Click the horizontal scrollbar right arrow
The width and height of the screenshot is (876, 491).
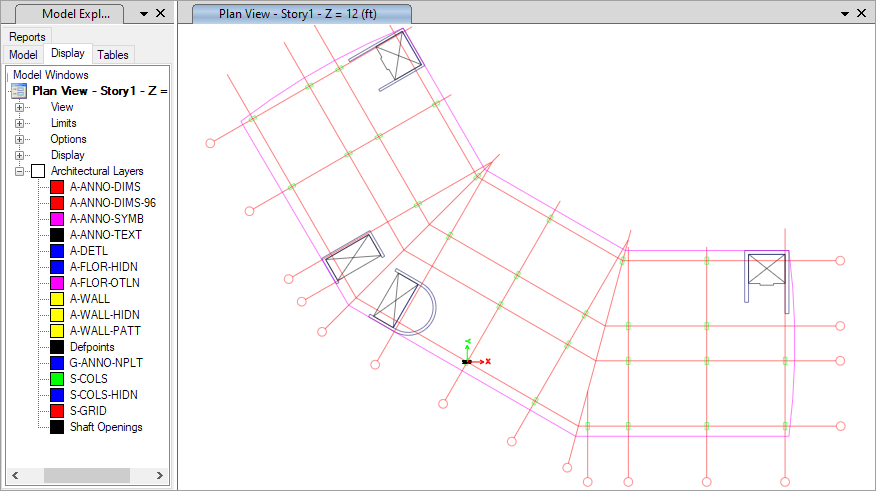(x=162, y=475)
